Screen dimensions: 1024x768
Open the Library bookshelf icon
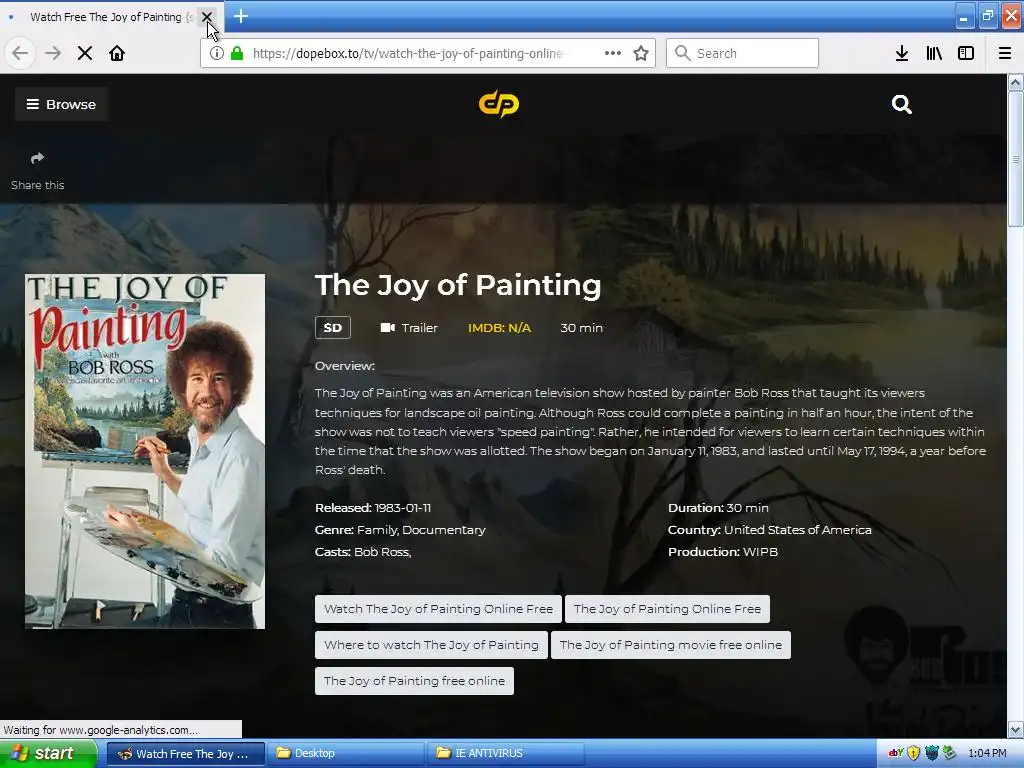[934, 53]
